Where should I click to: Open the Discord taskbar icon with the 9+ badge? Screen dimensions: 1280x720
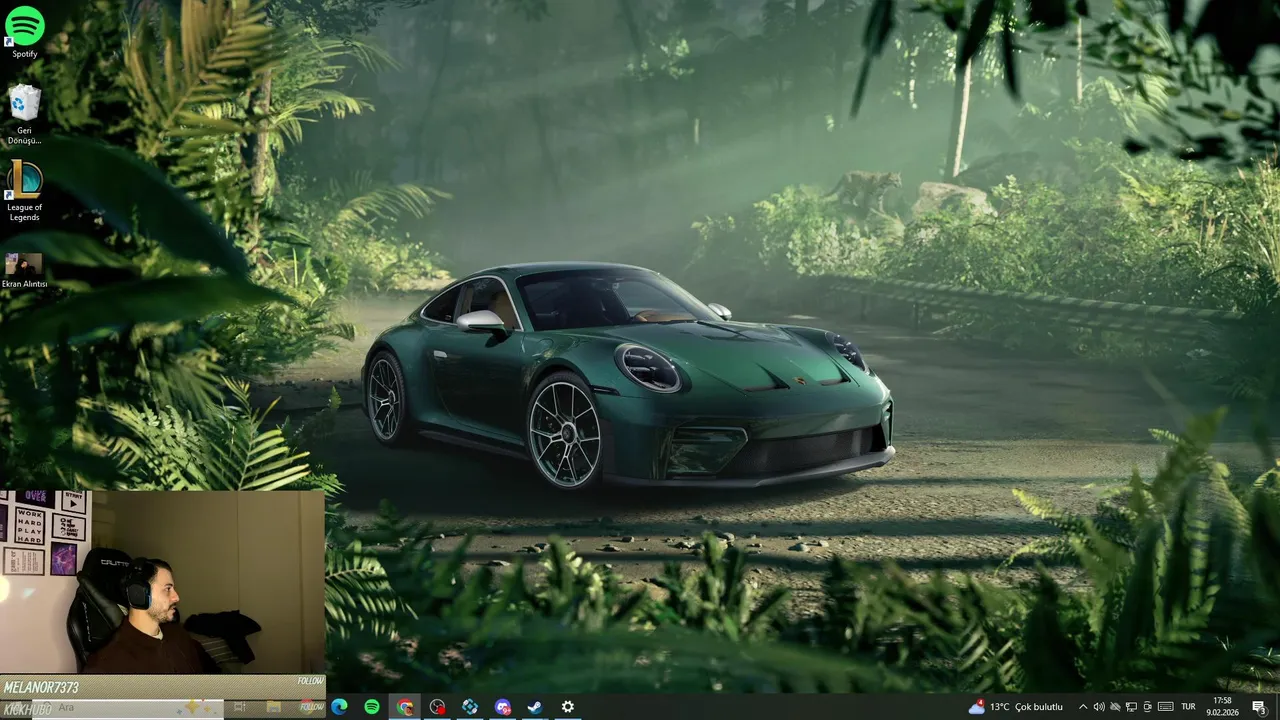point(503,707)
